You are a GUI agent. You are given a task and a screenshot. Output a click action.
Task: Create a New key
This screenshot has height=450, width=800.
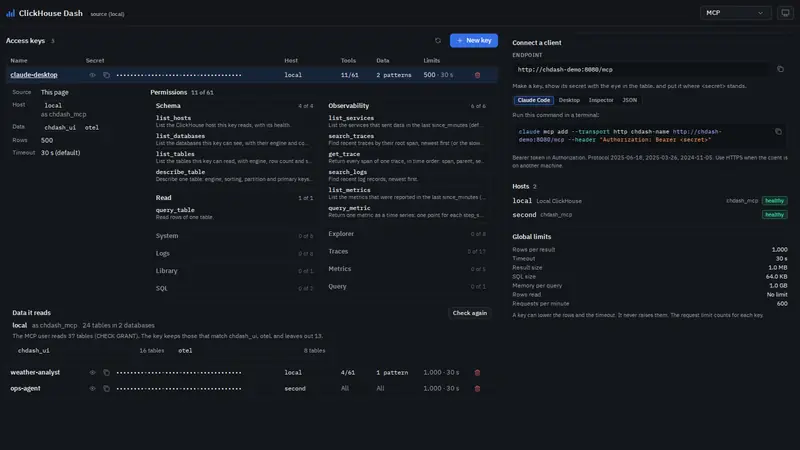pyautogui.click(x=473, y=40)
